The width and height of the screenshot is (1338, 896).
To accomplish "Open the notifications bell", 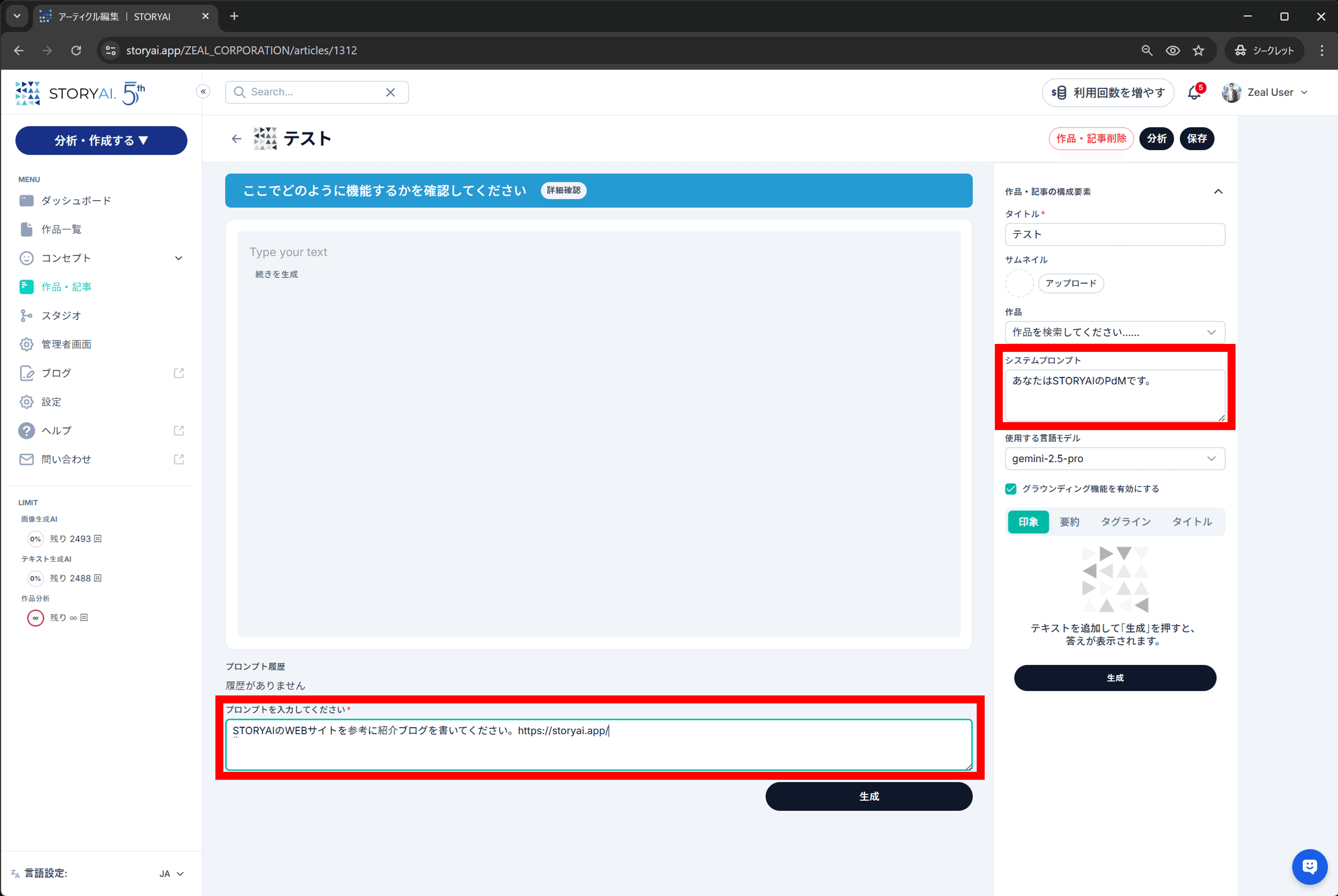I will (1195, 92).
